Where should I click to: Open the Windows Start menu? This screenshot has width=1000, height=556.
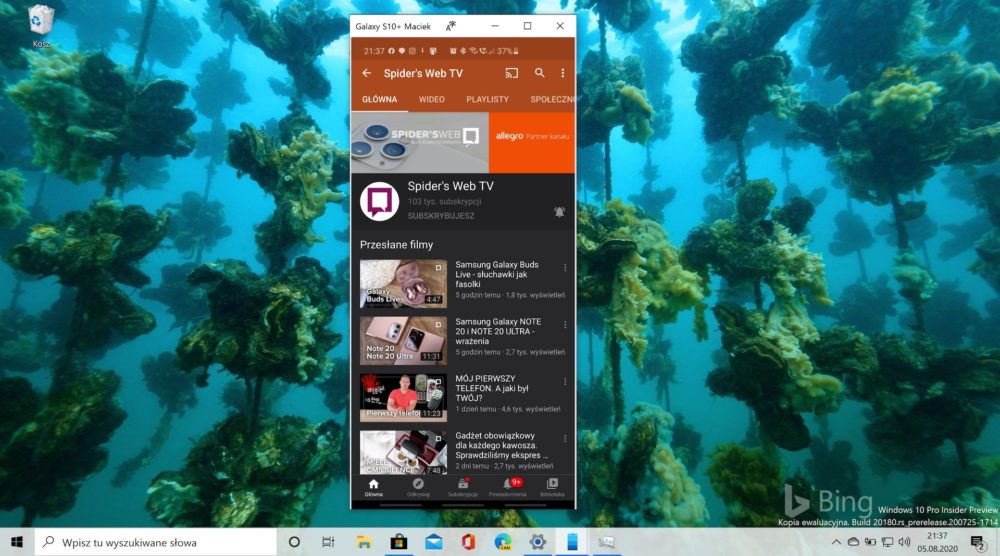[x=17, y=542]
